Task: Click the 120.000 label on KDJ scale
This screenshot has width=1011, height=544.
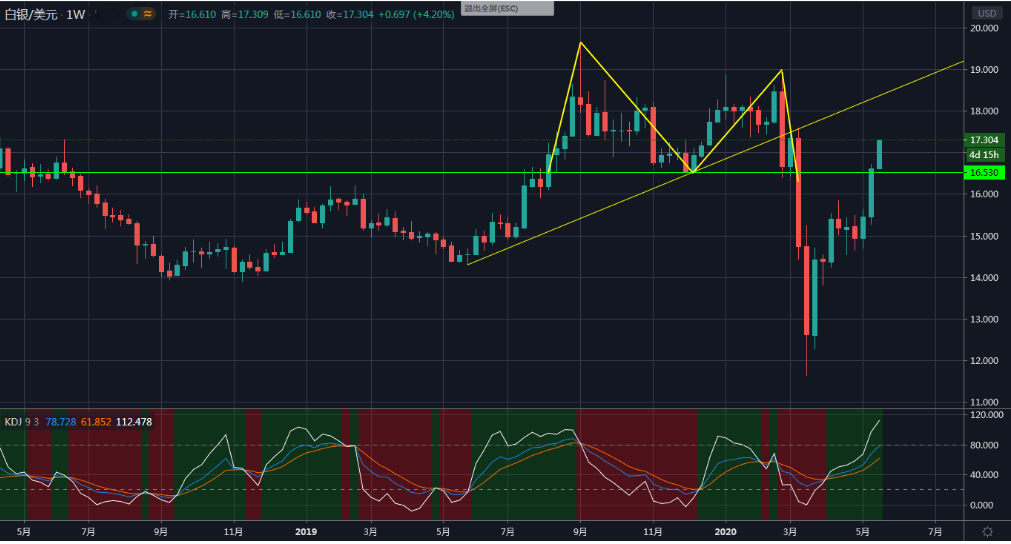Action: (x=986, y=414)
